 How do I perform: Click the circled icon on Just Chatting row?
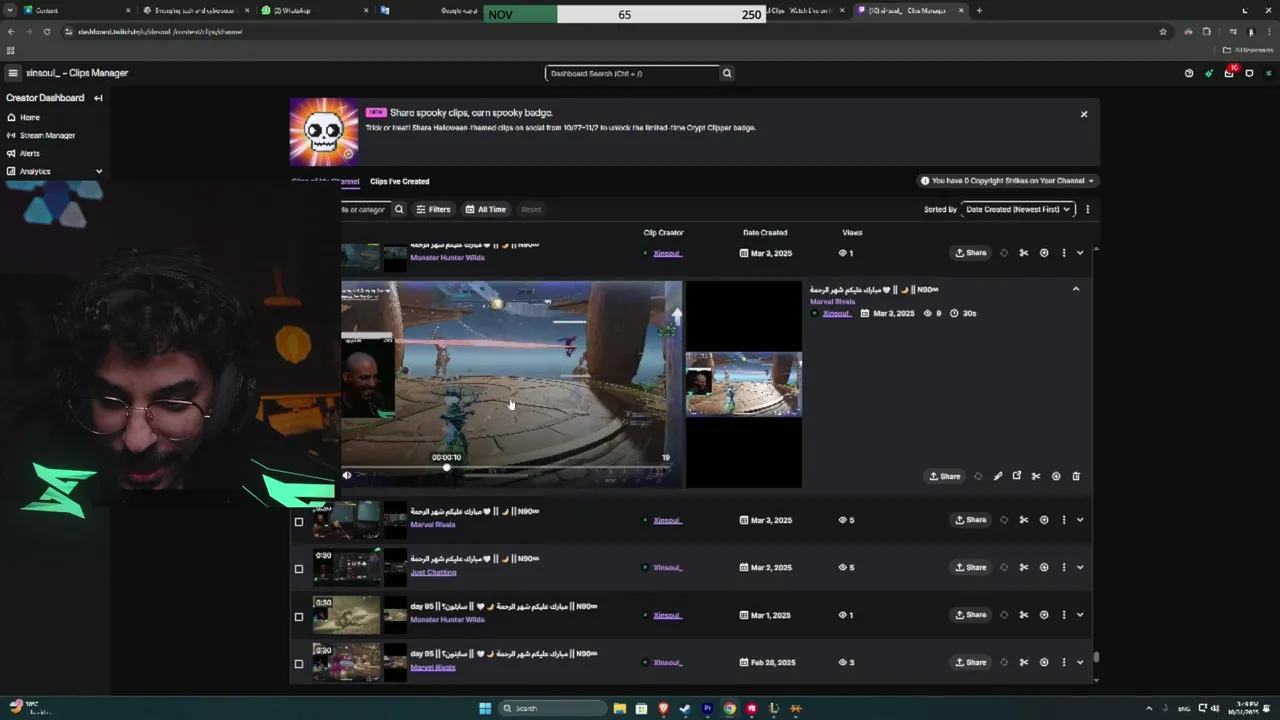(1044, 567)
